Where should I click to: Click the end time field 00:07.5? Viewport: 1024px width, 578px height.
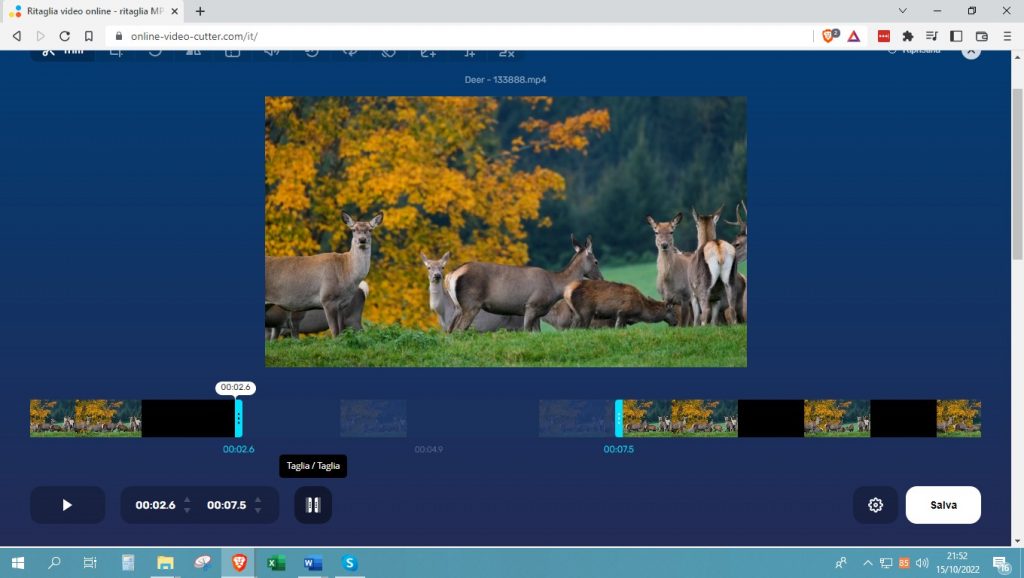[x=226, y=505]
